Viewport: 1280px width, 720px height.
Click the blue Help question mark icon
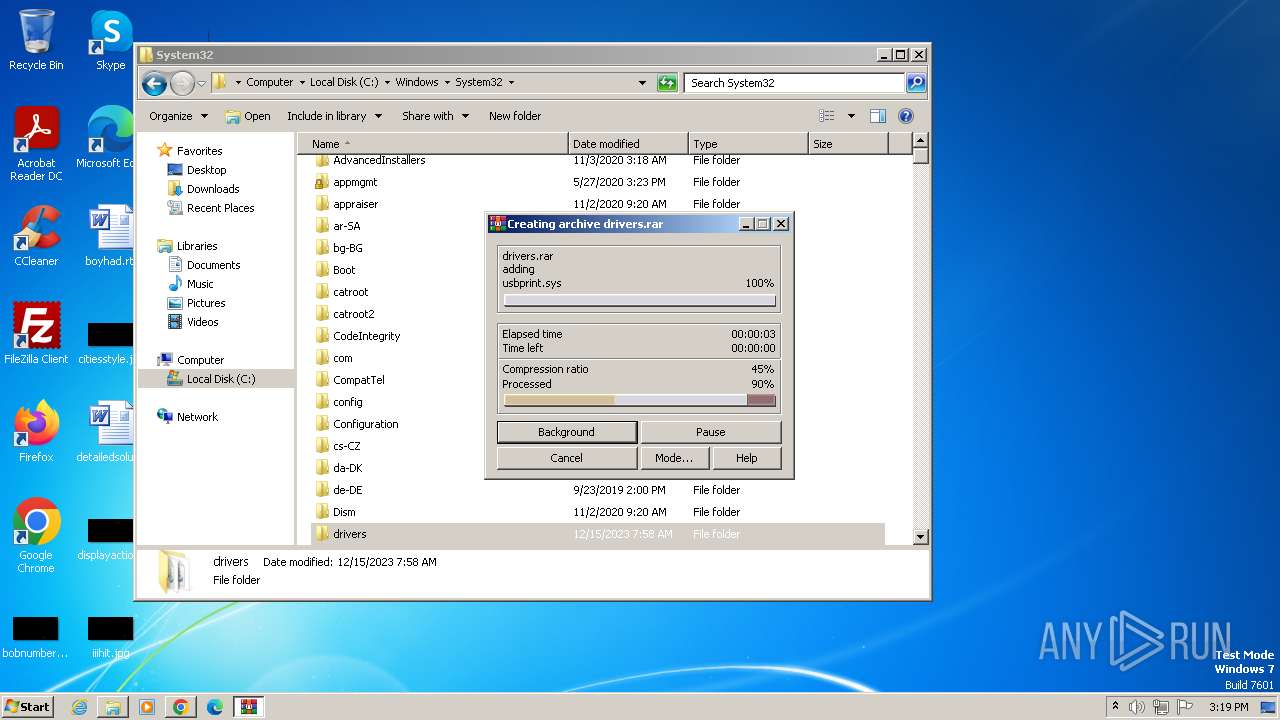[x=906, y=116]
